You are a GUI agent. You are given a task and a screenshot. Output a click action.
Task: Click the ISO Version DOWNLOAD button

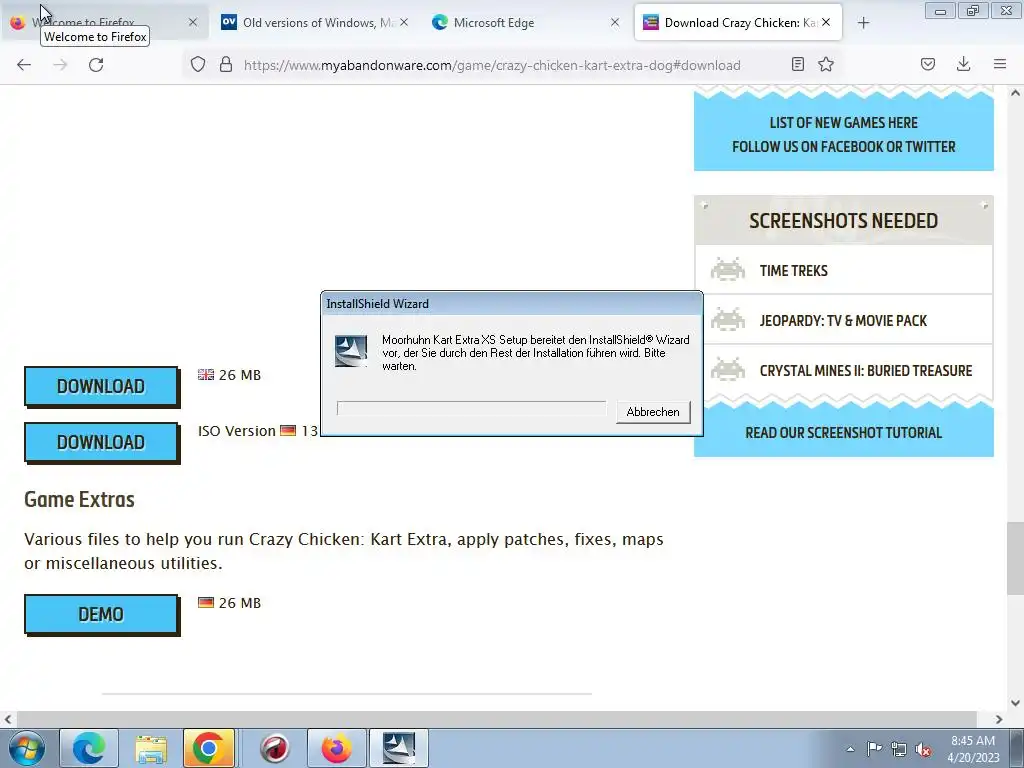[101, 443]
